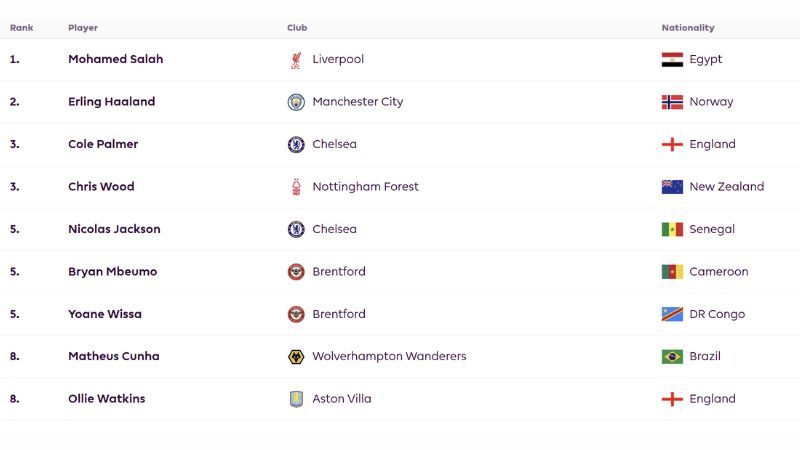Click the New Zealand flag icon
Screen dimensions: 800x450
coord(672,187)
